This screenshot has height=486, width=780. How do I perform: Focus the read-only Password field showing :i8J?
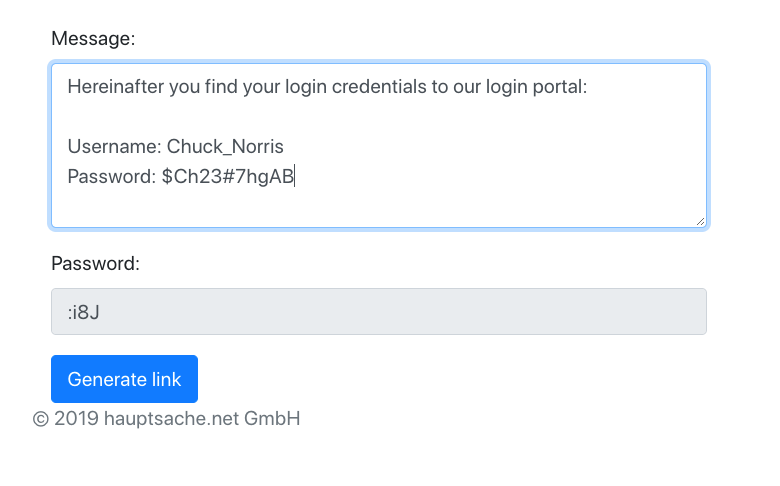click(379, 311)
